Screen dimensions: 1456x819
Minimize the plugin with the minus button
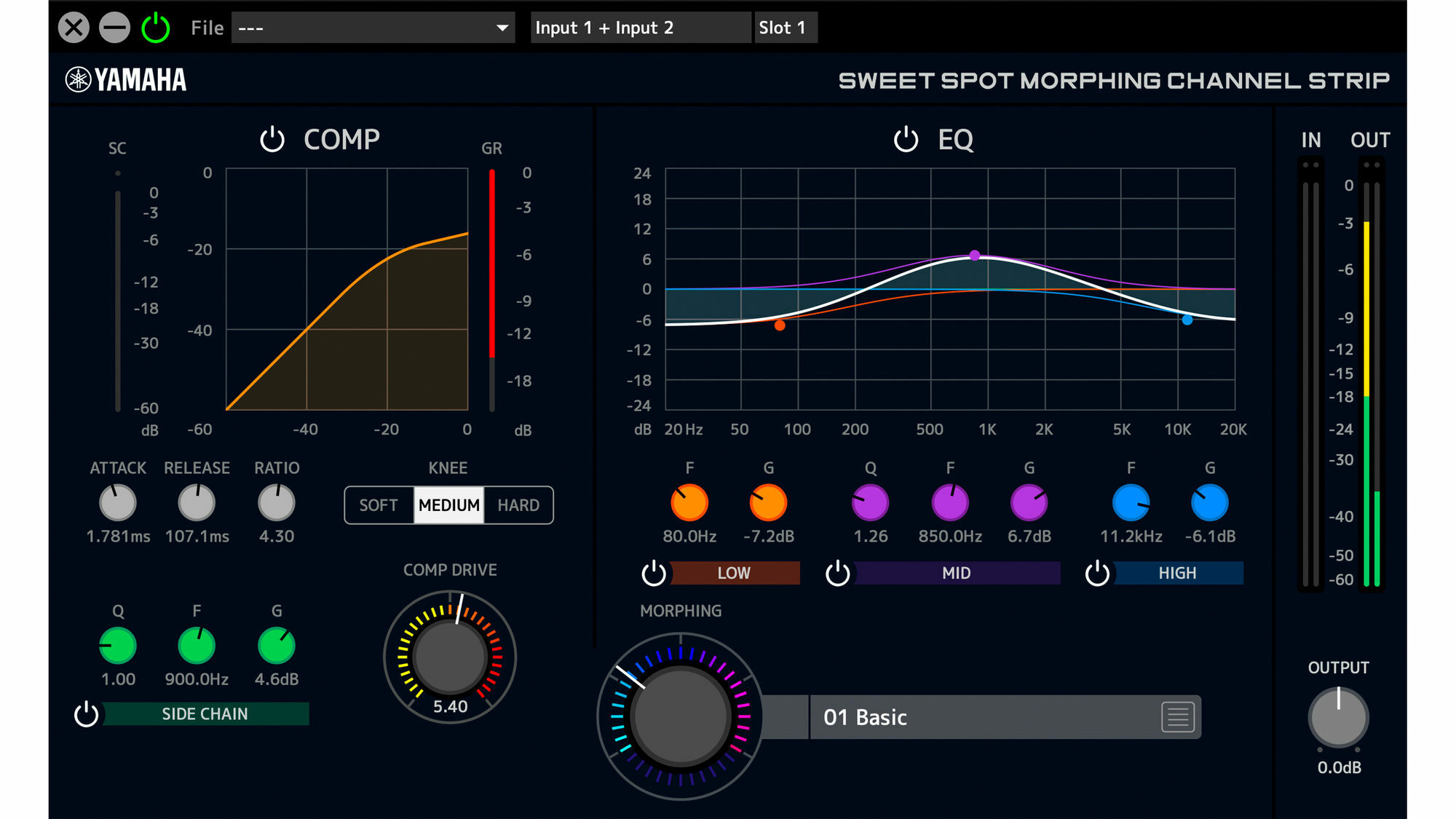tap(114, 28)
